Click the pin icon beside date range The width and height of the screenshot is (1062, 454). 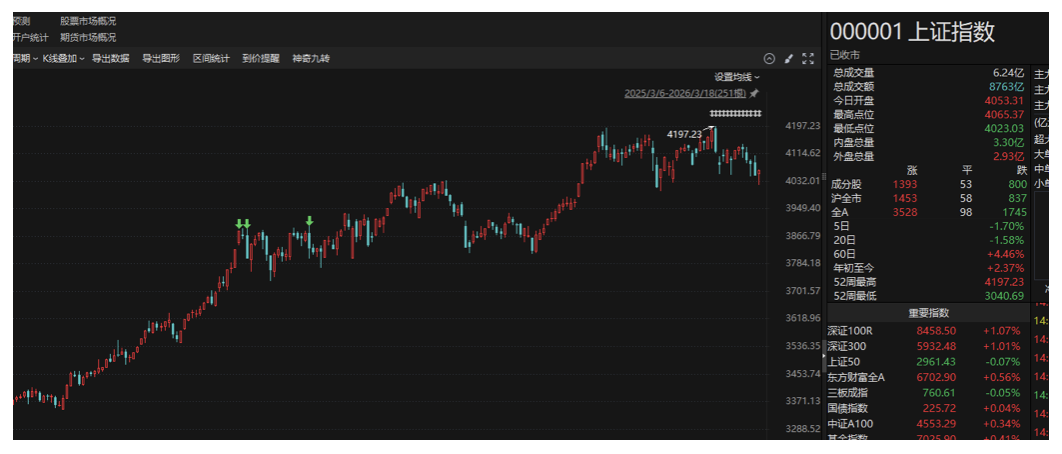coord(755,93)
